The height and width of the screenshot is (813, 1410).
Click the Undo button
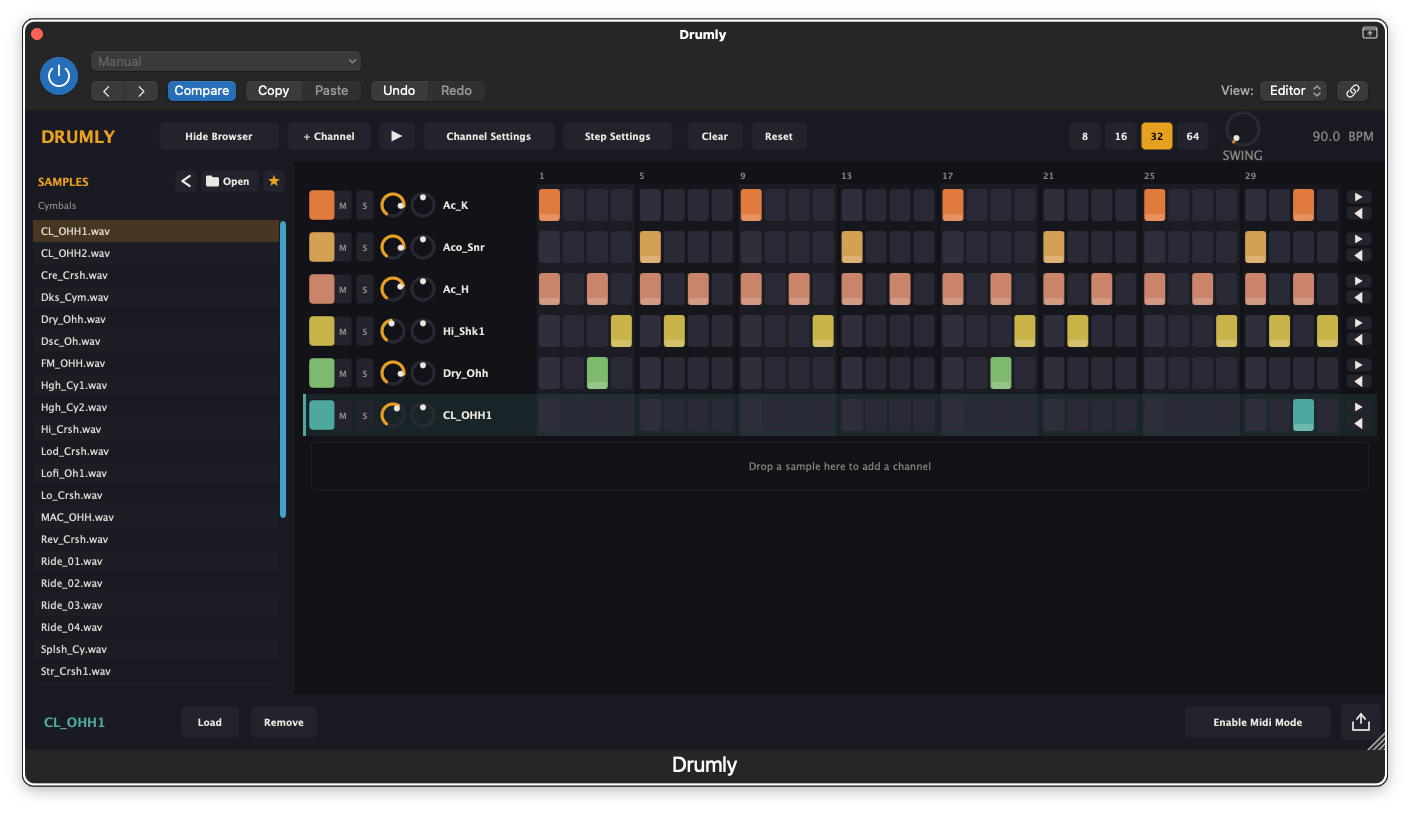point(399,91)
